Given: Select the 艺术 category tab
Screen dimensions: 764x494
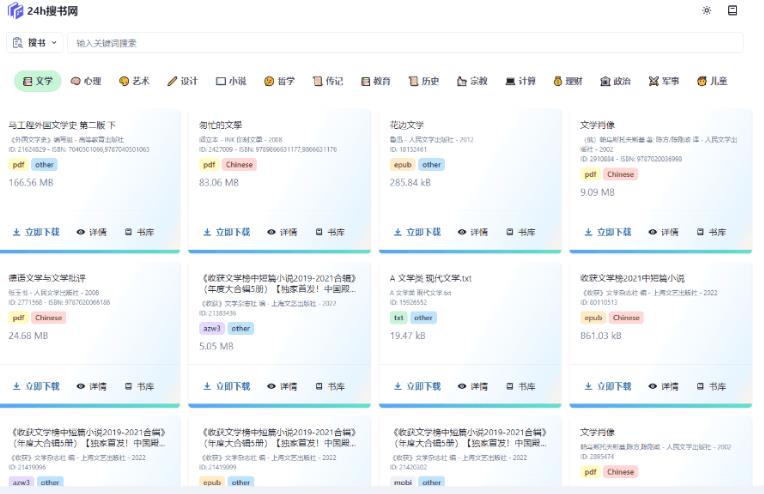Looking at the screenshot, I should coord(134,81).
